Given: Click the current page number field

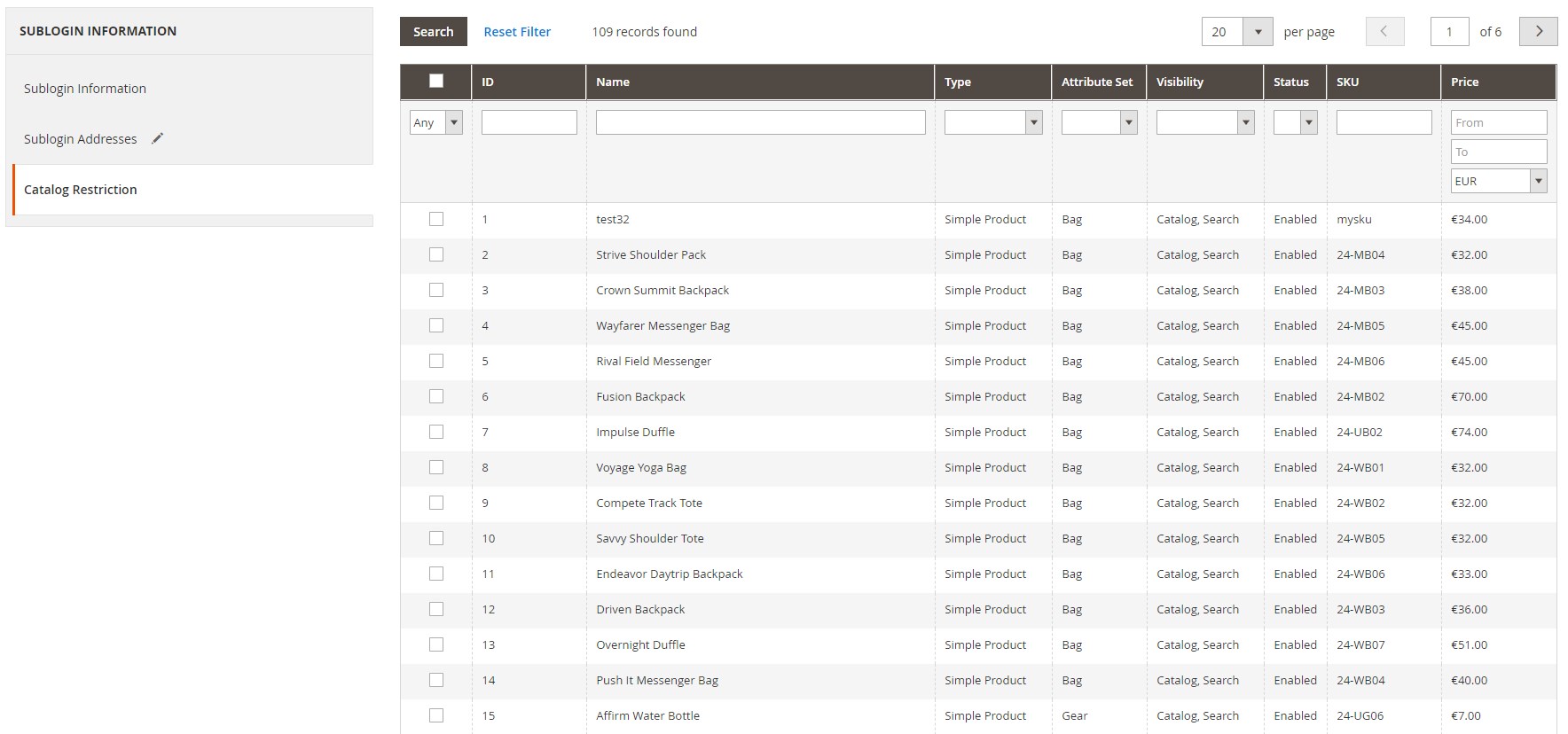Looking at the screenshot, I should coord(1450,32).
